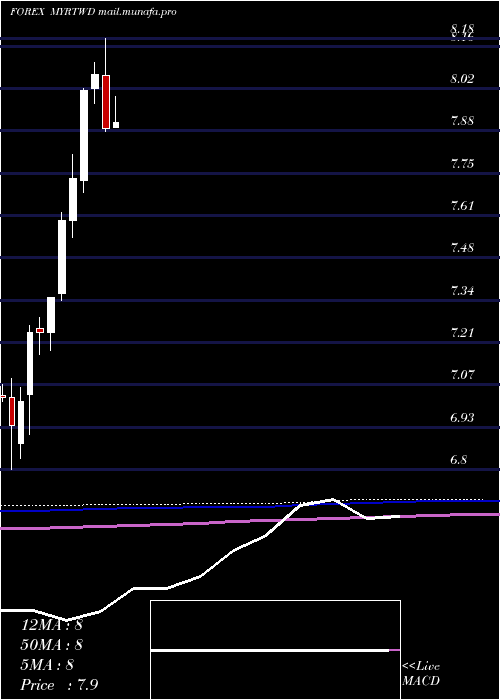Click the 6.8 price axis label
Image resolution: width=500 pixels, height=700 pixels.
click(x=459, y=460)
